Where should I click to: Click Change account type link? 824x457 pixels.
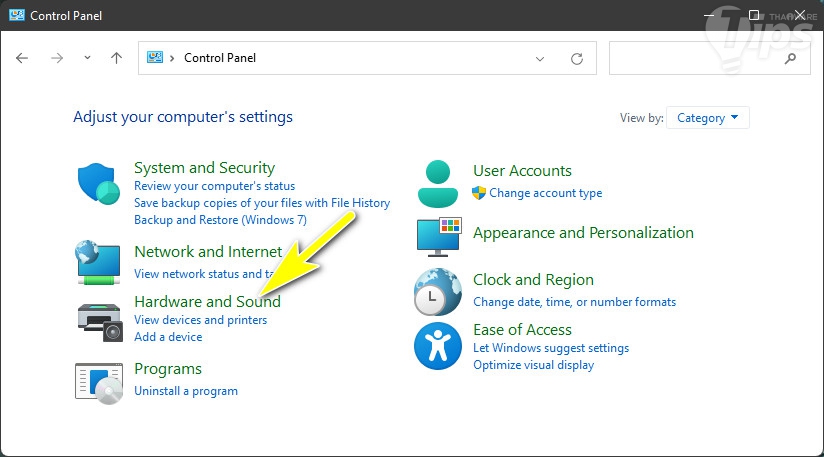pyautogui.click(x=546, y=193)
